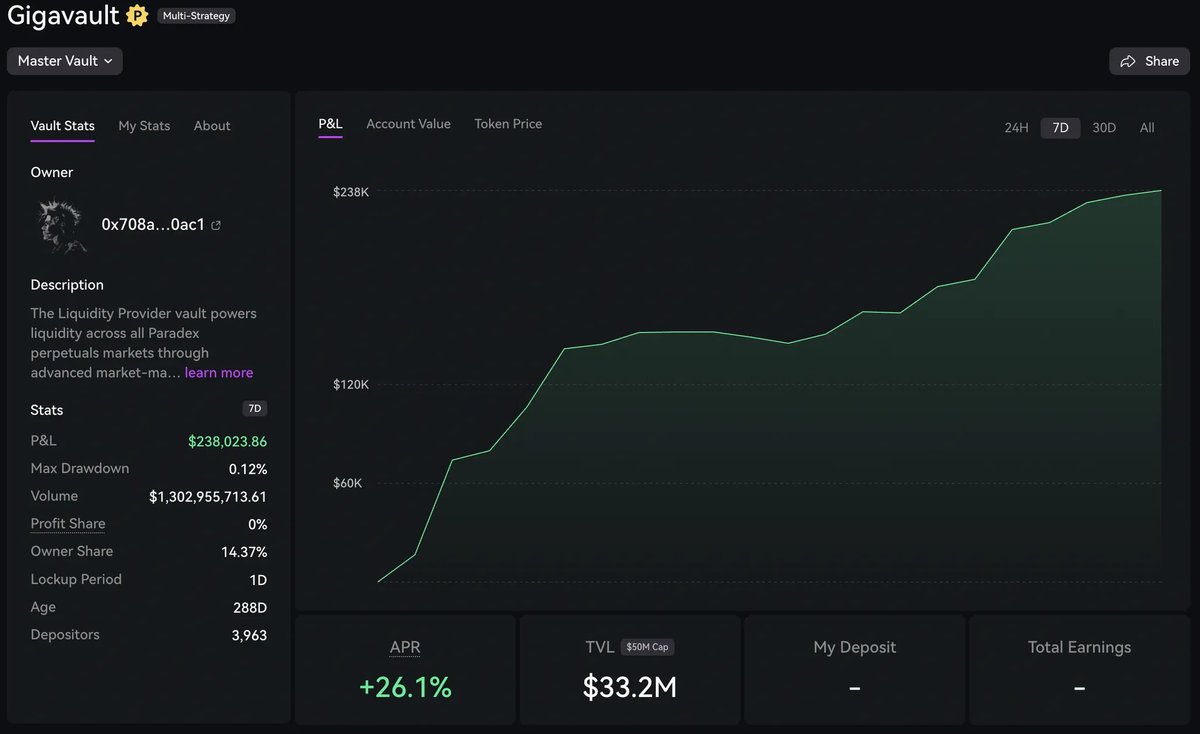Click the Profit Share label
The image size is (1200, 734).
point(68,524)
